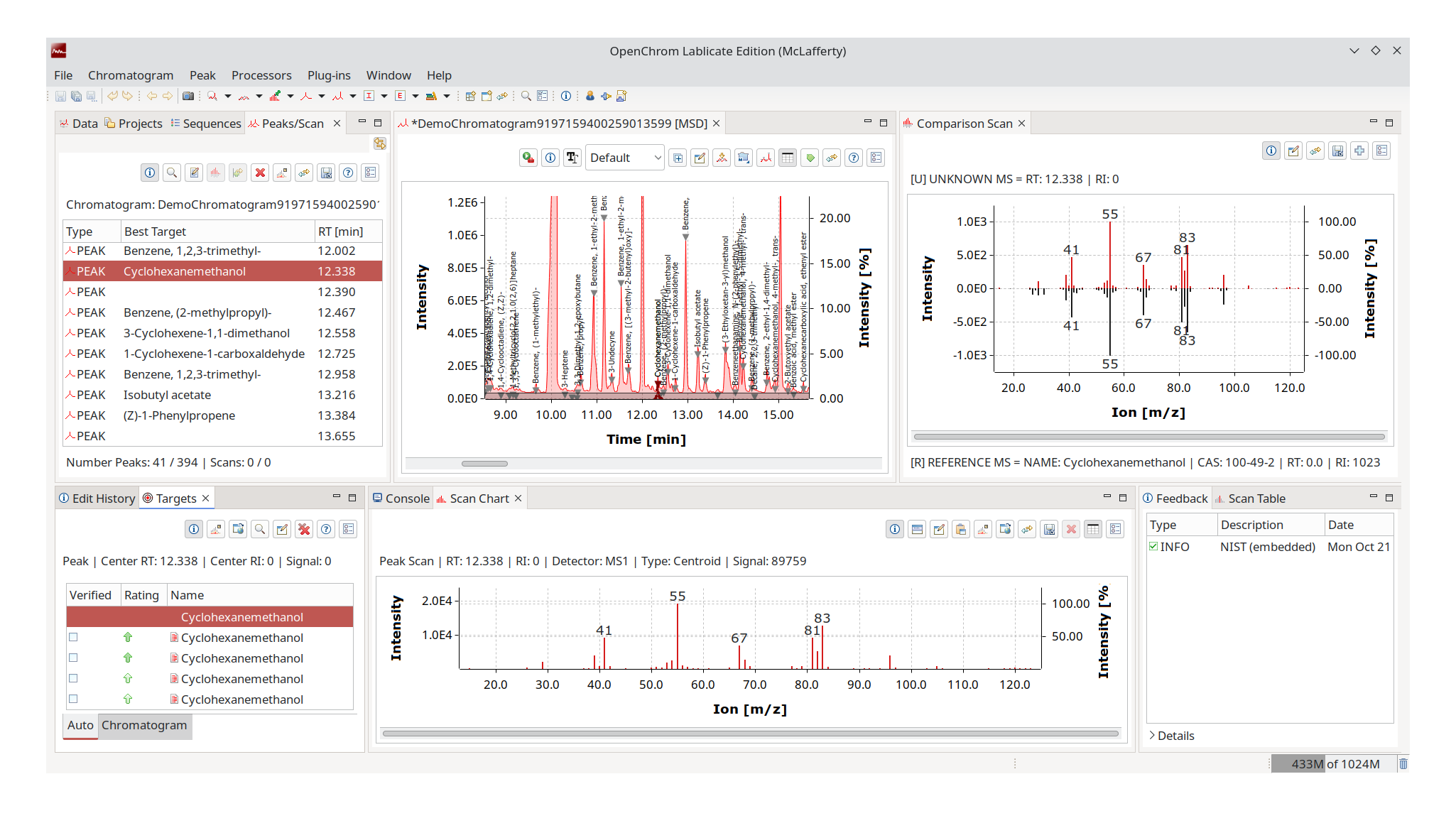The height and width of the screenshot is (828, 1456).
Task: Click the font settings icon above the chromatogram
Action: [x=572, y=158]
